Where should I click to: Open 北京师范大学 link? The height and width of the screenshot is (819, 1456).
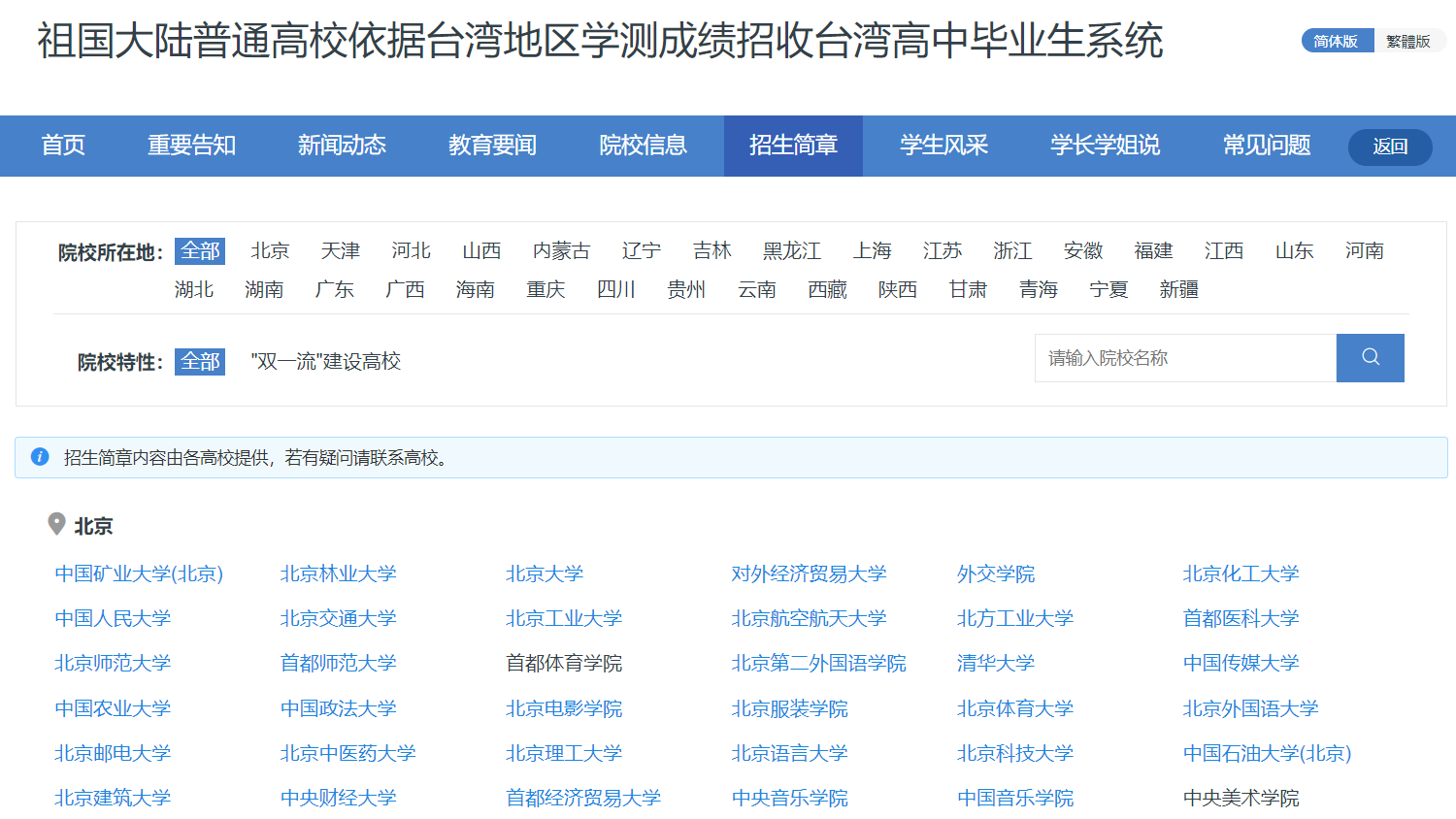point(113,664)
